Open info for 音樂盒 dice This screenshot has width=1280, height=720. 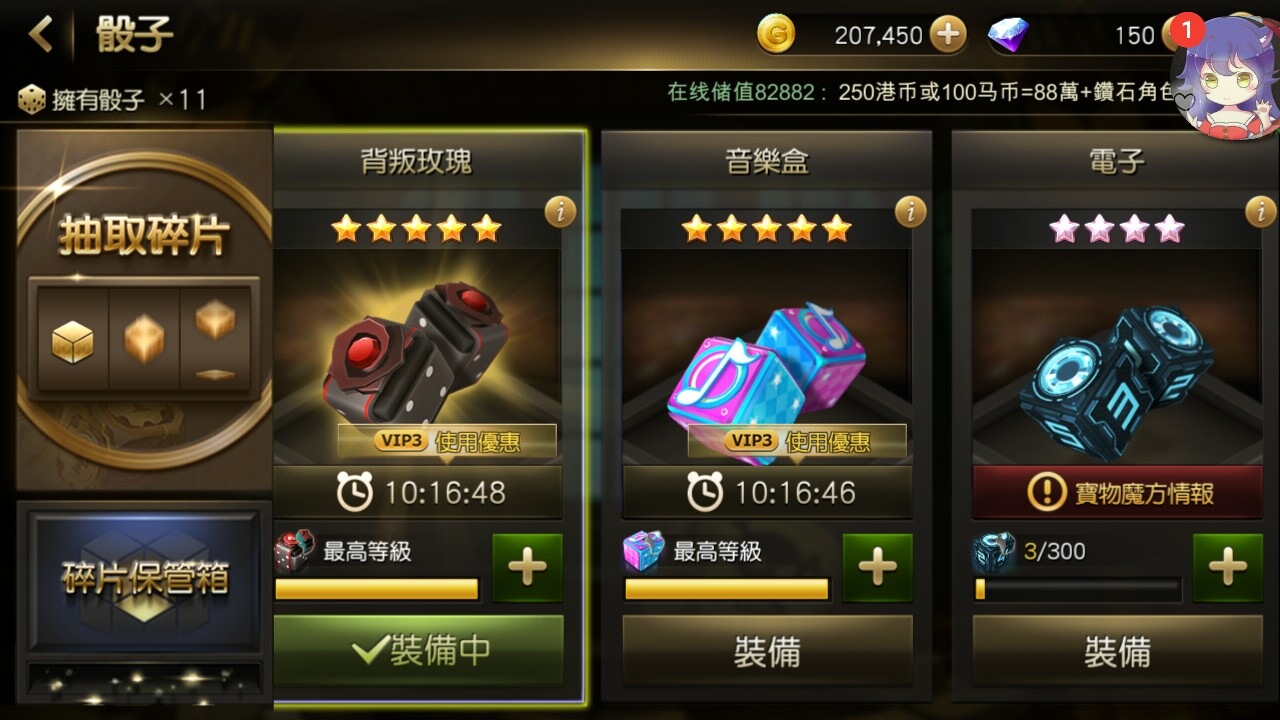coord(910,212)
